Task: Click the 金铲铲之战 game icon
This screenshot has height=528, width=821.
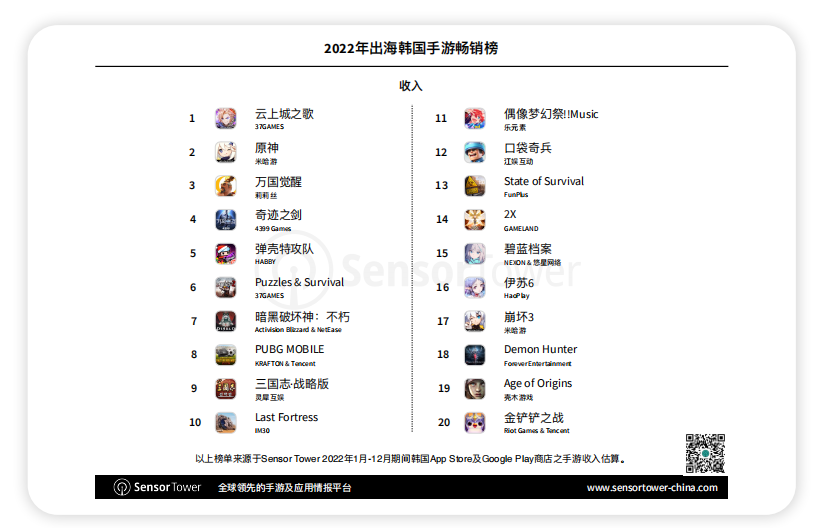Action: click(x=474, y=422)
